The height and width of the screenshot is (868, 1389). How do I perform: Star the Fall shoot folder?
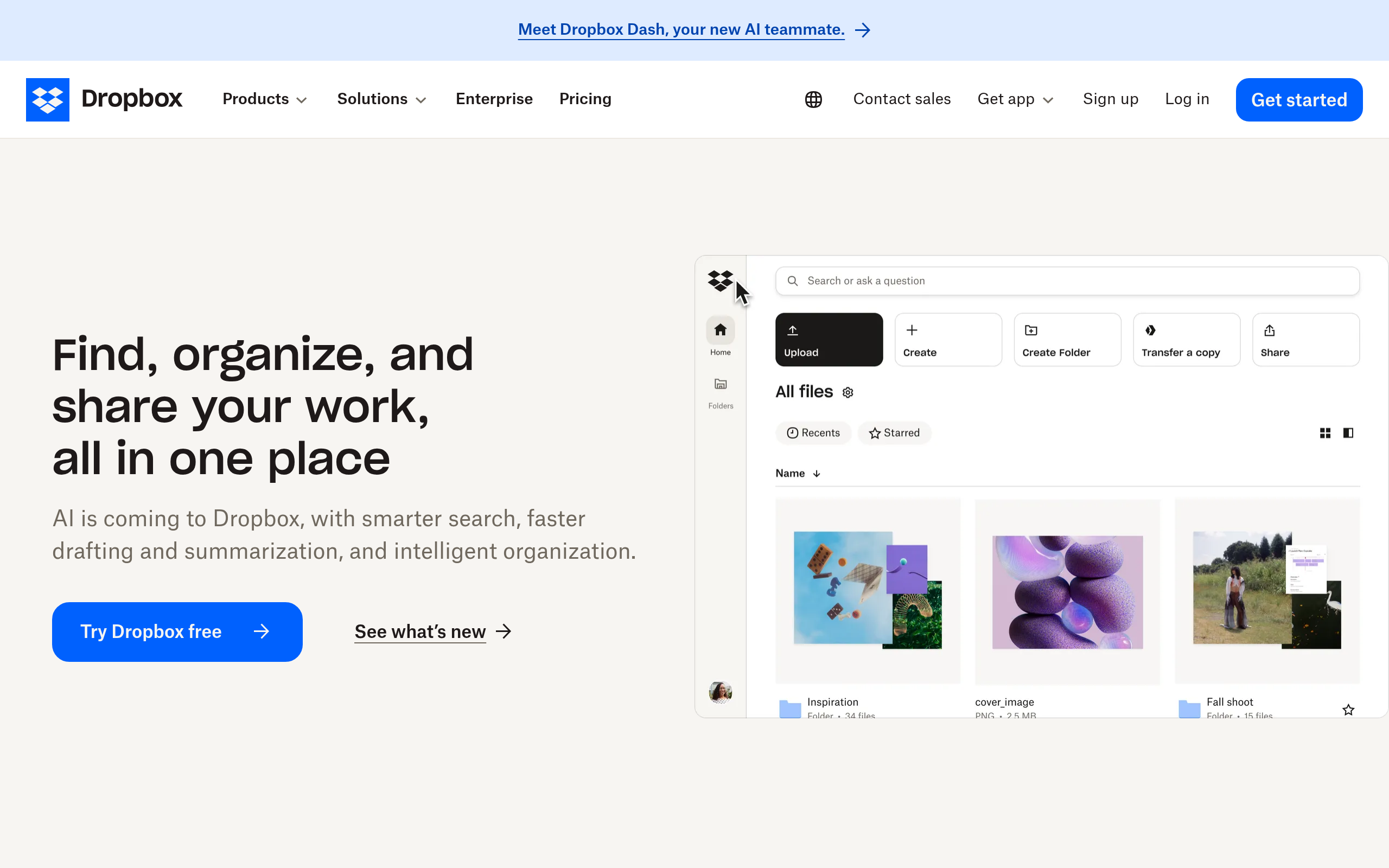tap(1348, 710)
